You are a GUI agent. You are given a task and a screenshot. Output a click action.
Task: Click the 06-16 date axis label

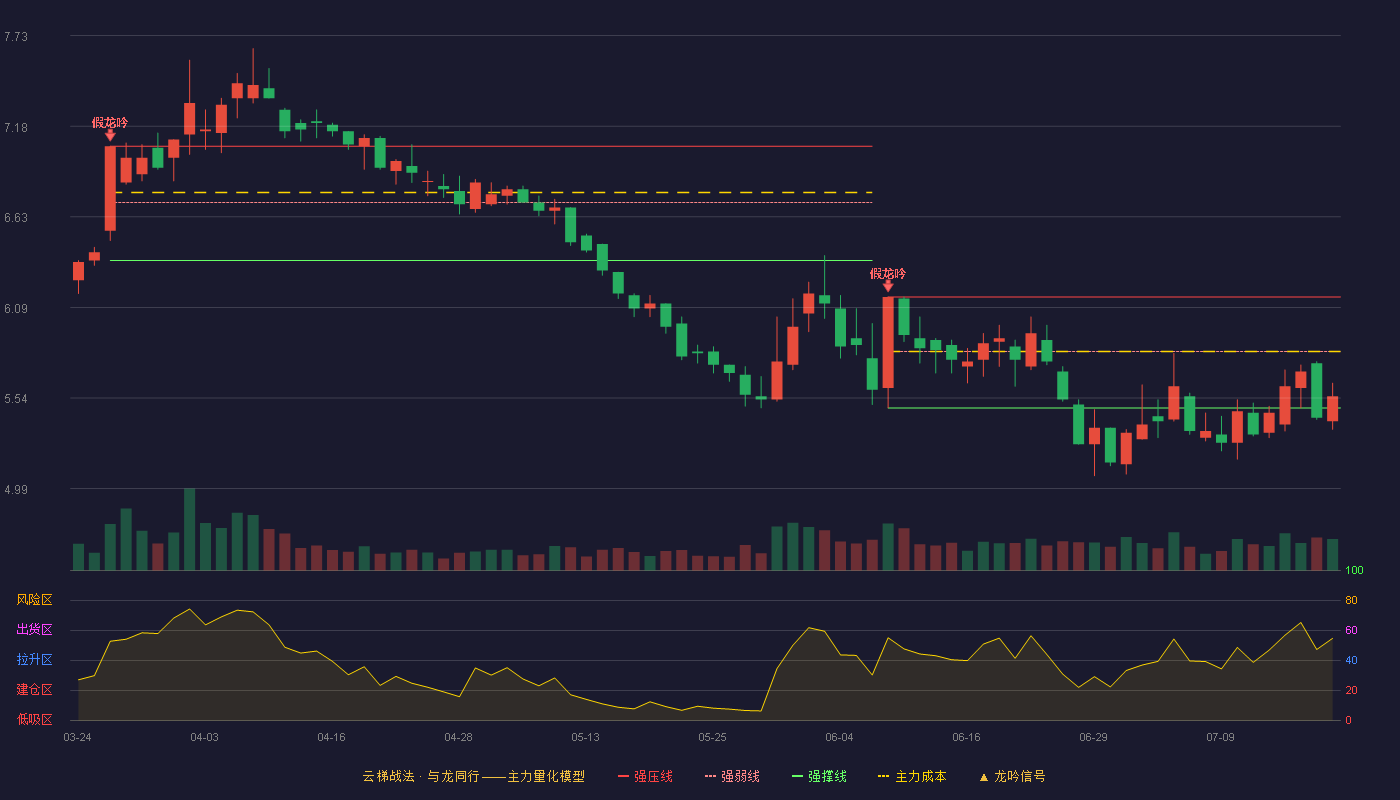(x=966, y=737)
